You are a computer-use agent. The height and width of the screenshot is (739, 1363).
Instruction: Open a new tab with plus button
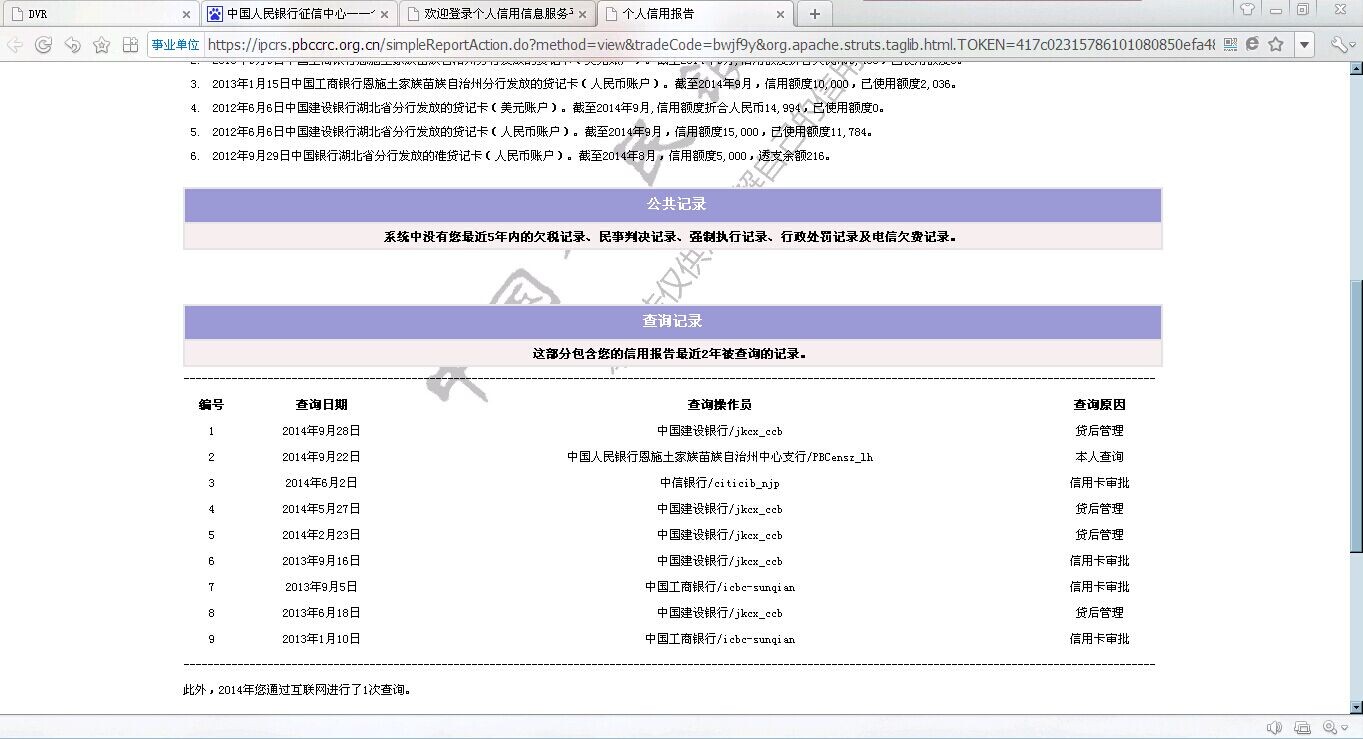pos(815,14)
